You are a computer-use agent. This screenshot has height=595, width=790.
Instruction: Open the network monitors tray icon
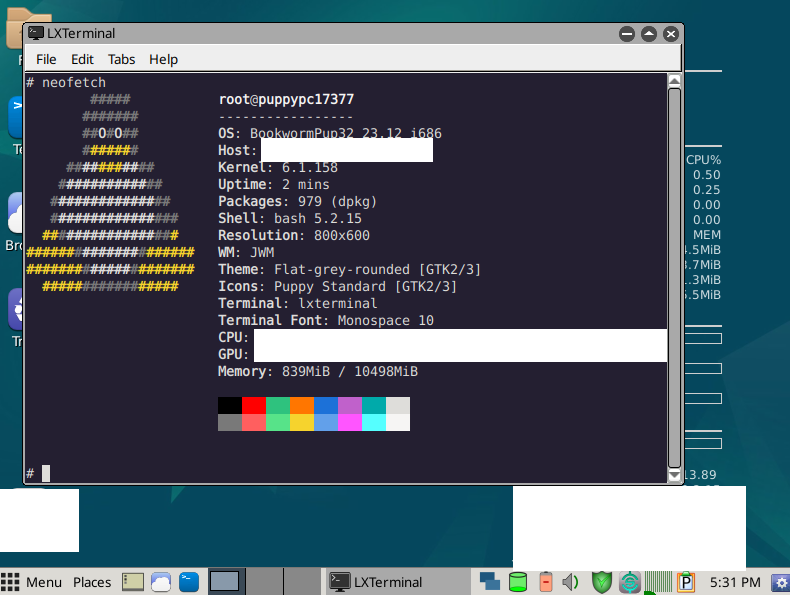point(490,582)
